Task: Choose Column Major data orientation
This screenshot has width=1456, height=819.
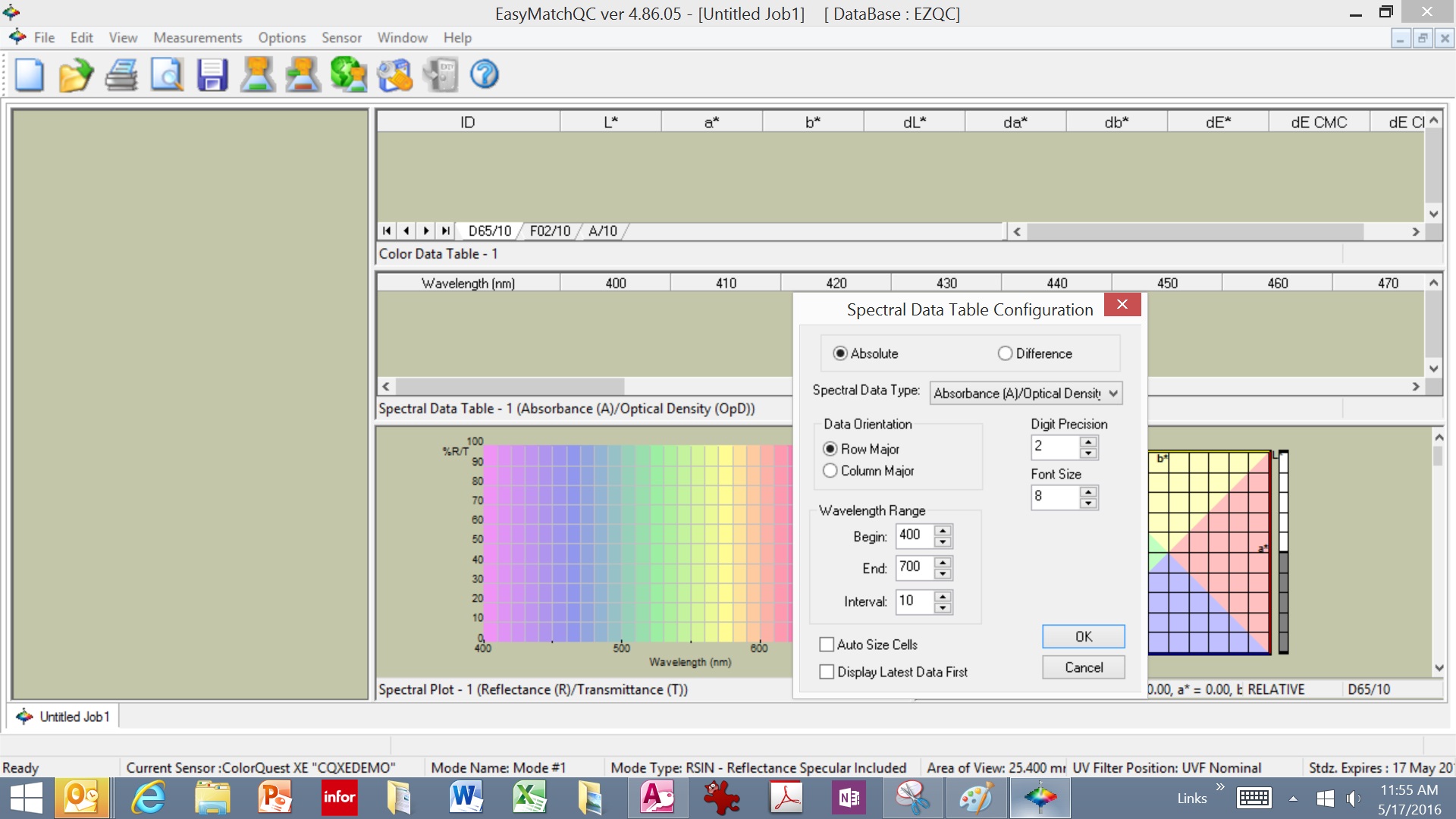Action: pos(830,471)
